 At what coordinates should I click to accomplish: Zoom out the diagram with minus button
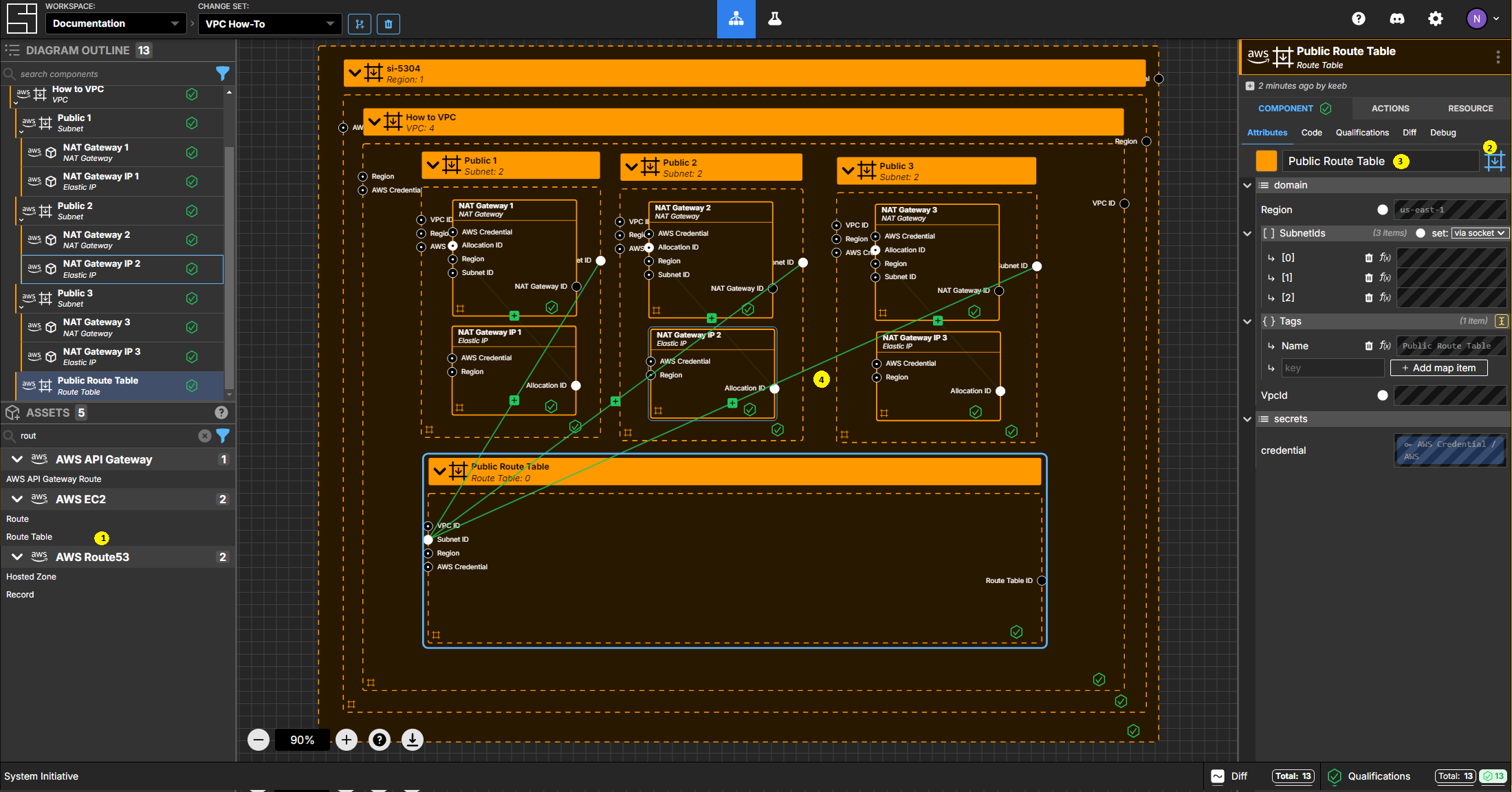(x=259, y=740)
